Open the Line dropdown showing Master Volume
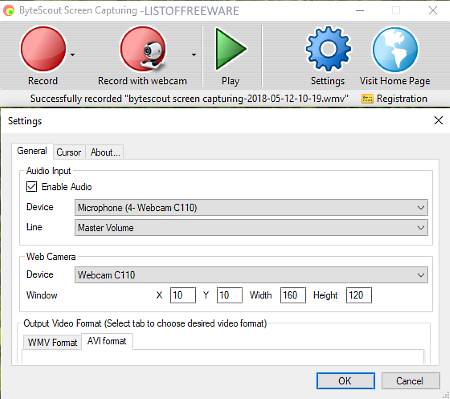 coord(251,228)
